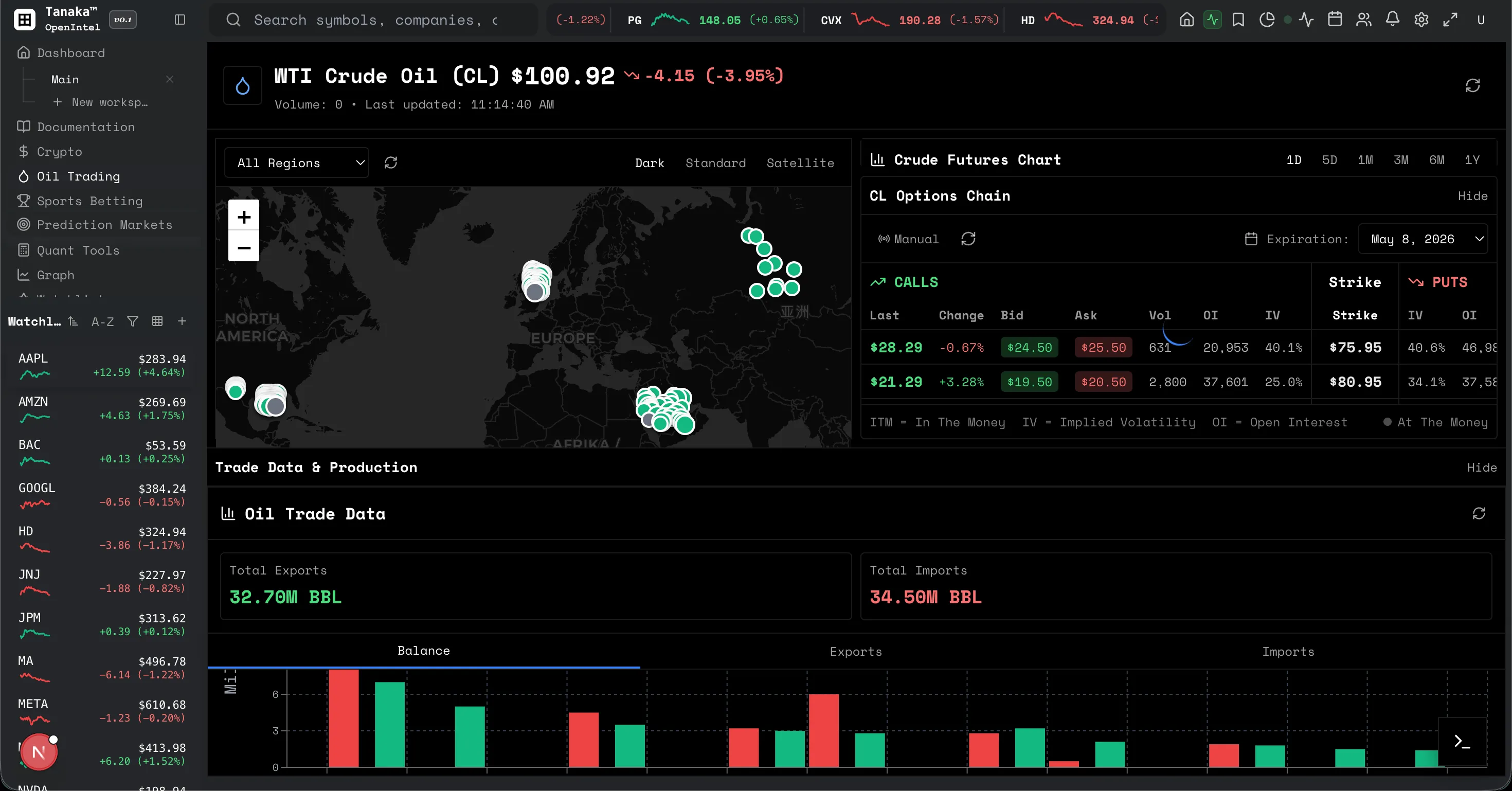
Task: Select 1Y chart range
Action: tap(1472, 160)
